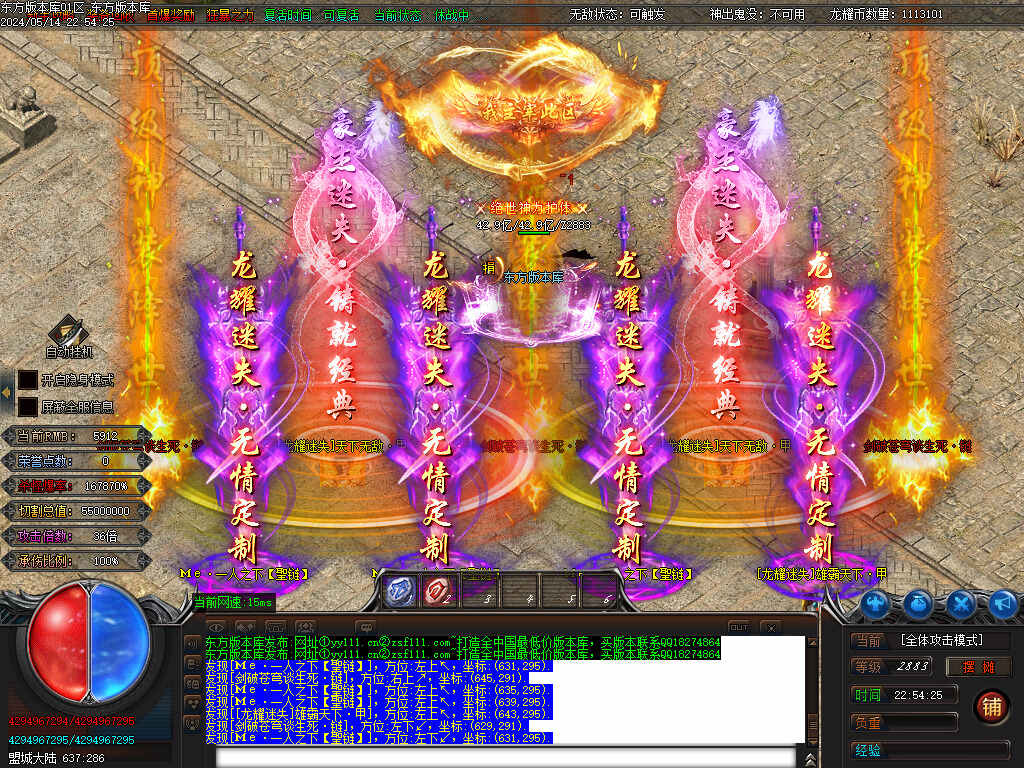Click the 盟城大陆 637:286 map coordinates
The height and width of the screenshot is (768, 1024).
(x=57, y=759)
